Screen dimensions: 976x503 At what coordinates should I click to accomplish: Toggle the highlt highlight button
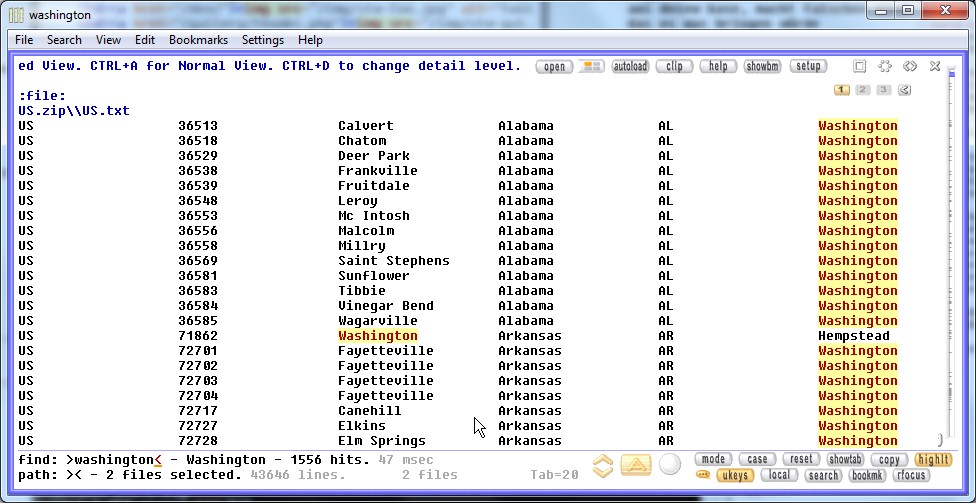[x=933, y=460]
